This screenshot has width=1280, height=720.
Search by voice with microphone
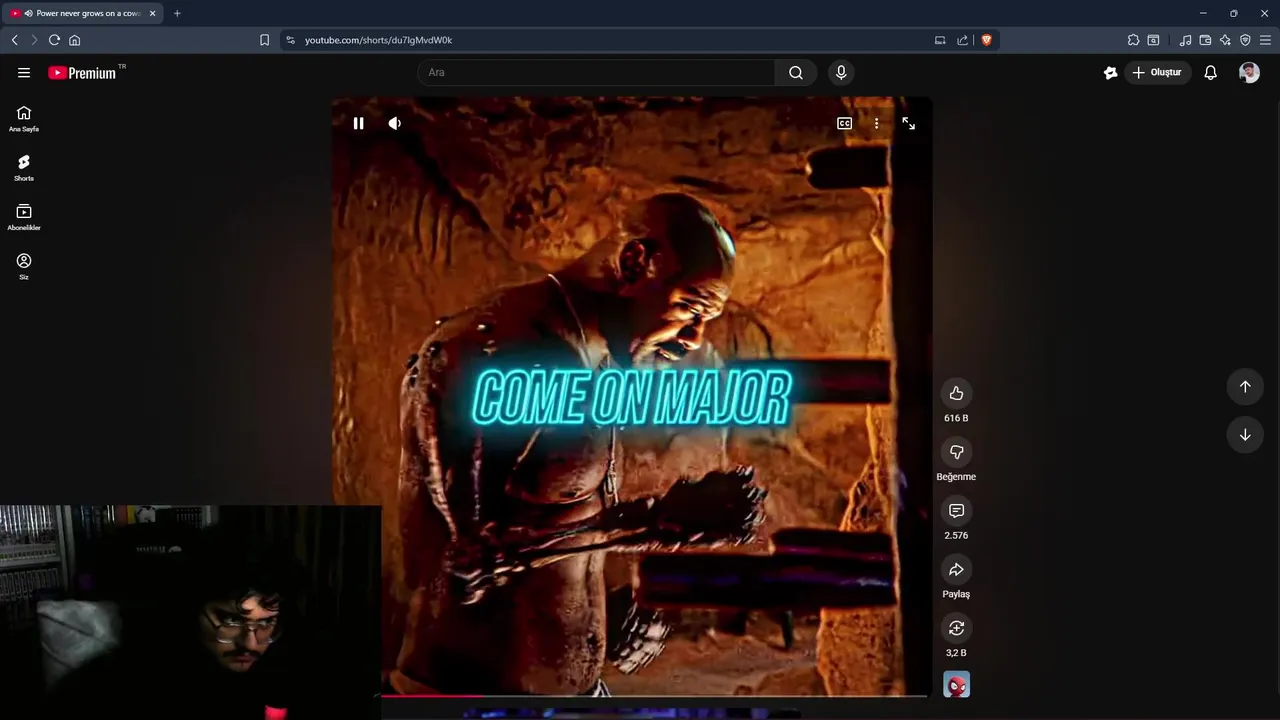tap(841, 72)
